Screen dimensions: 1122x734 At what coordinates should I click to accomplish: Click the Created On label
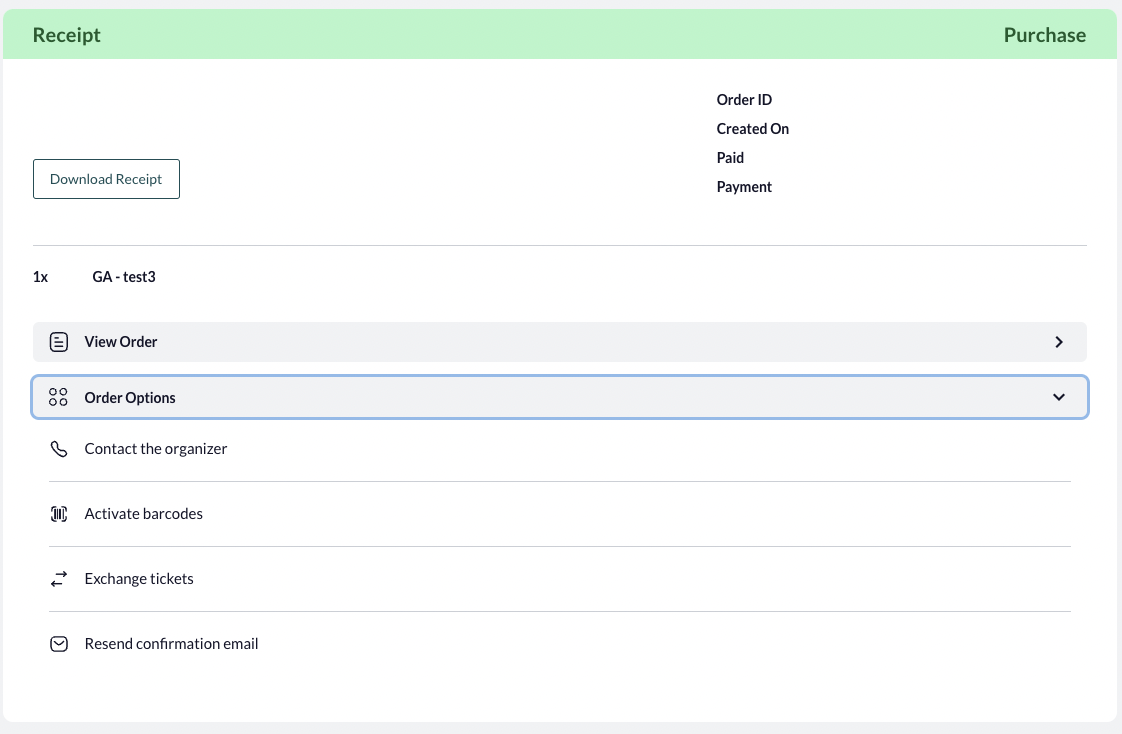[753, 129]
